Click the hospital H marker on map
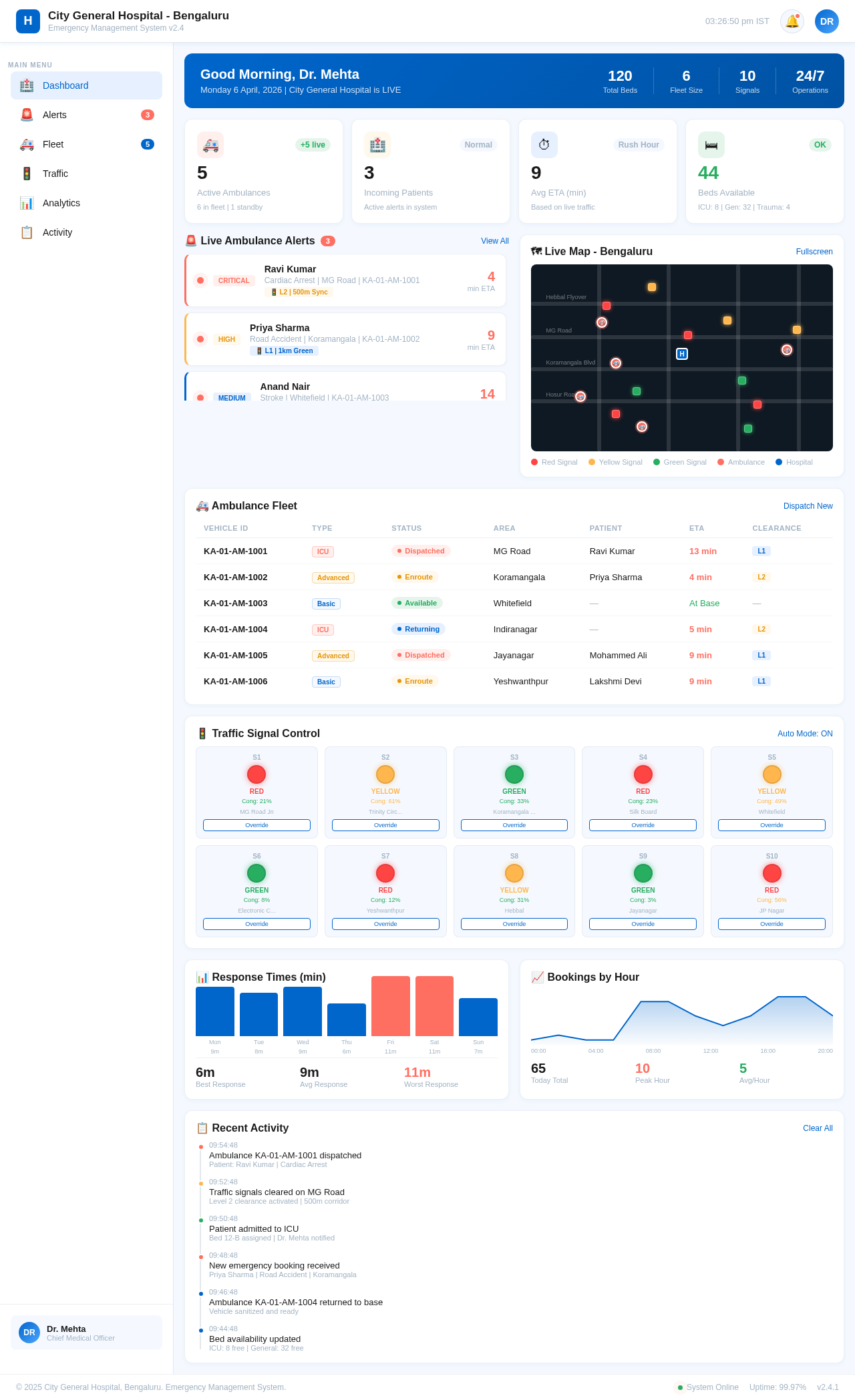Viewport: 855px width, 1400px height. click(682, 354)
